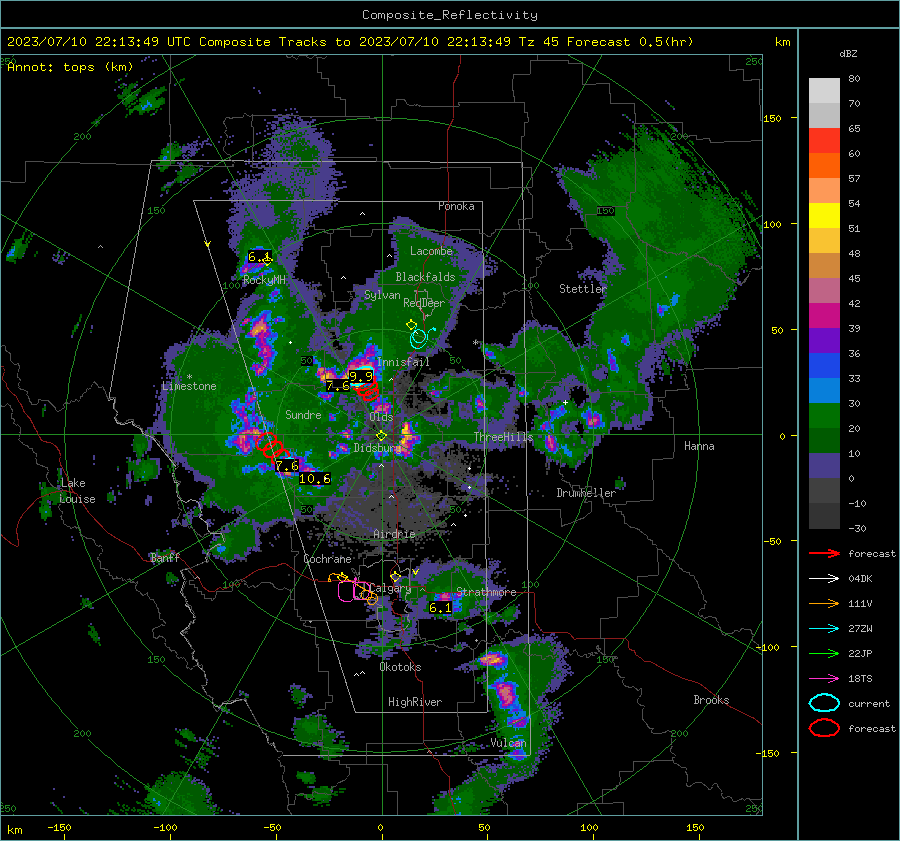Click the HighRiver city label
Viewport: 900px width, 841px height.
tap(415, 702)
